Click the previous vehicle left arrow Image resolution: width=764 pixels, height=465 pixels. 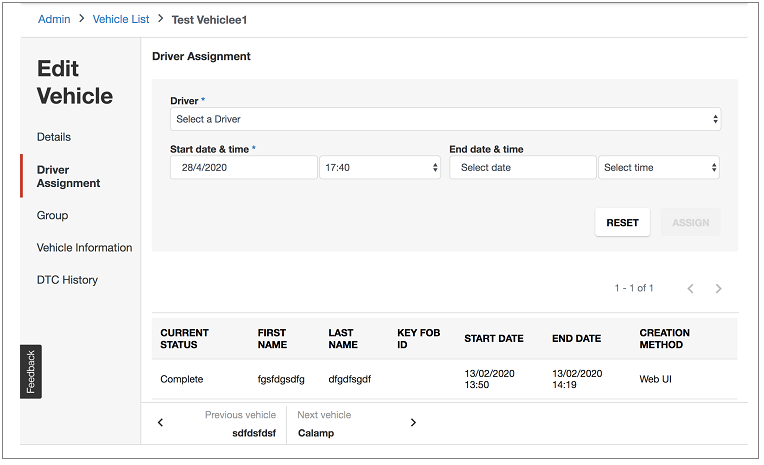(x=160, y=423)
